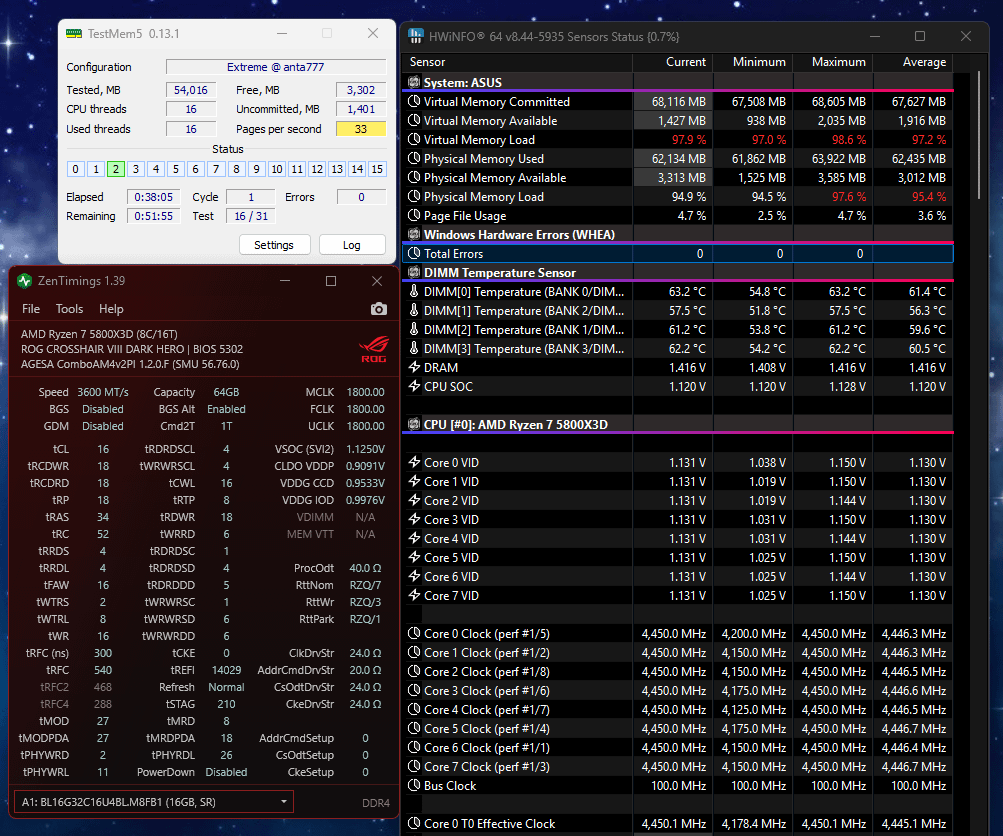This screenshot has height=836, width=1003.
Task: Click the DIMM[0] Temperature thermometer icon
Action: tap(414, 292)
